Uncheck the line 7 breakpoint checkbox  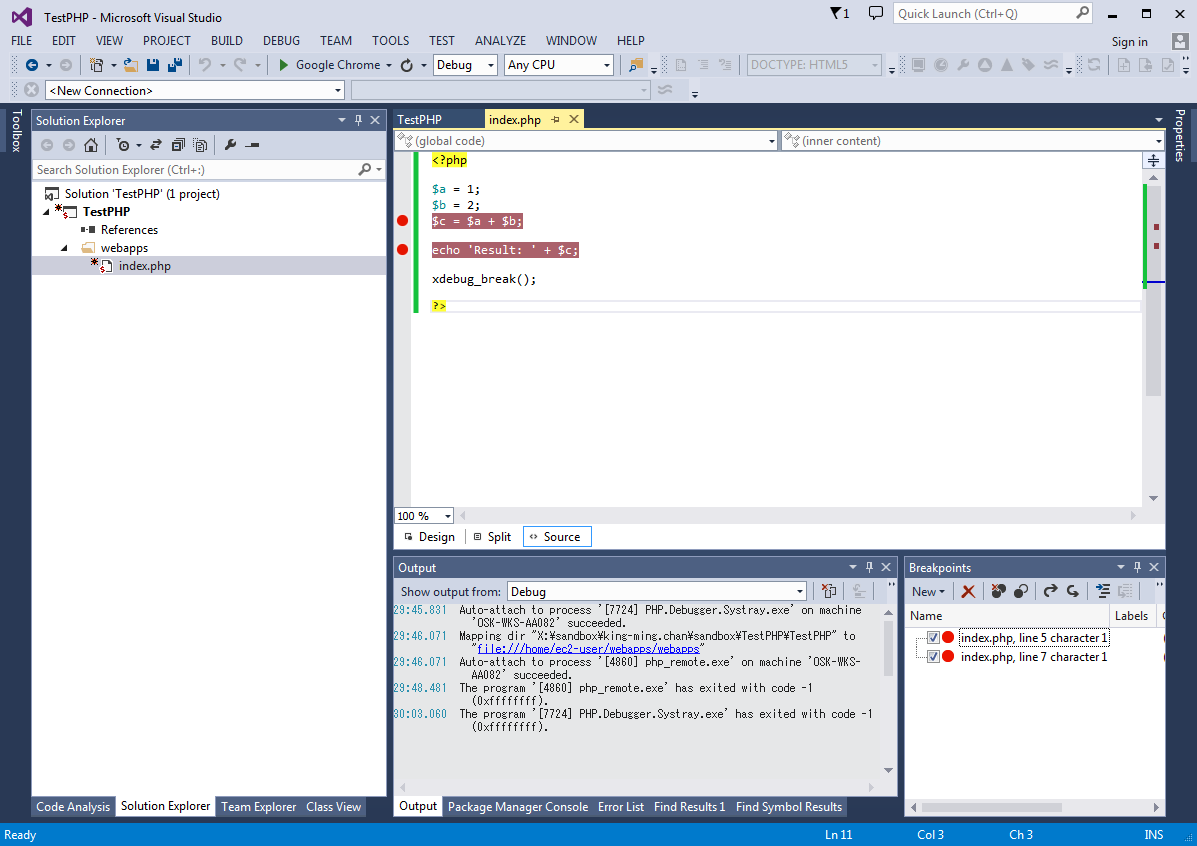933,657
